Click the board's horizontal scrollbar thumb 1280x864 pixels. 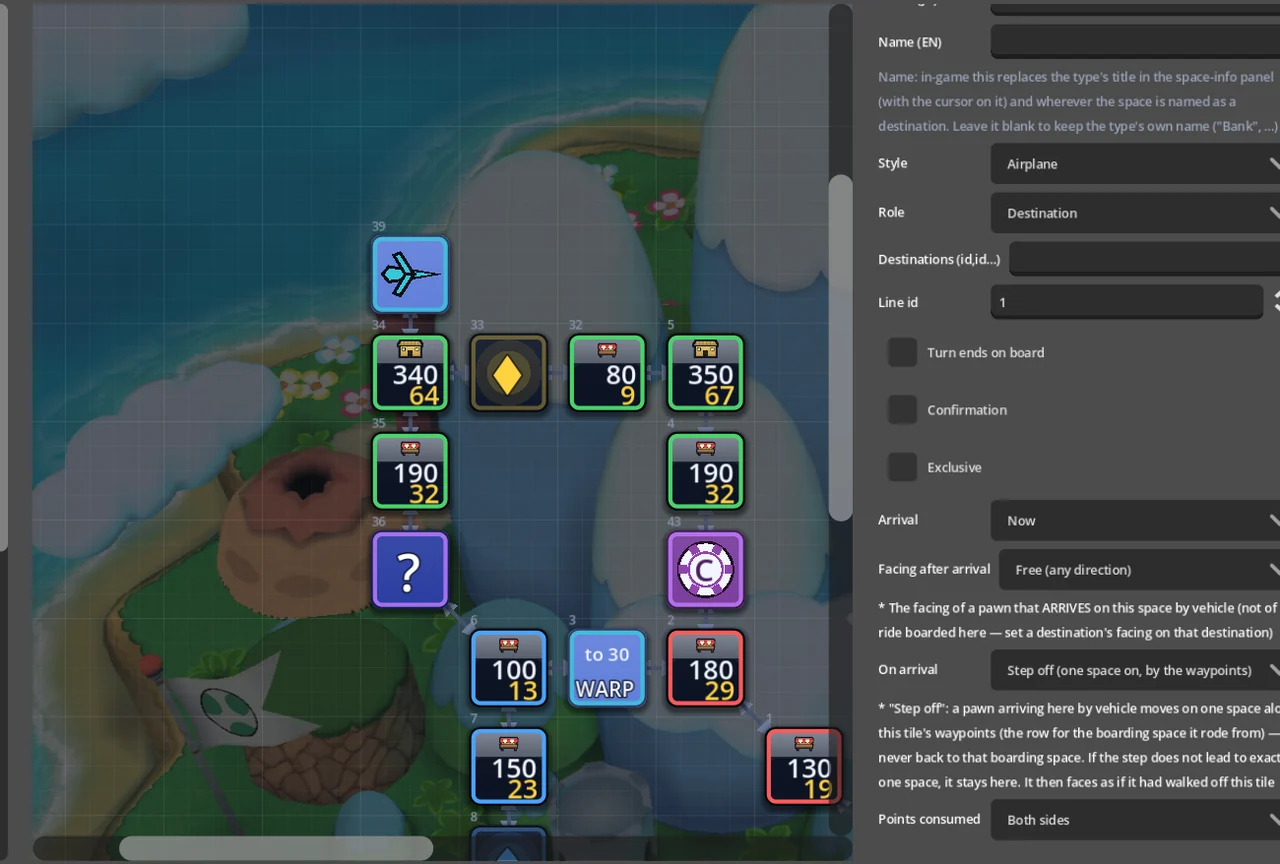(x=276, y=848)
